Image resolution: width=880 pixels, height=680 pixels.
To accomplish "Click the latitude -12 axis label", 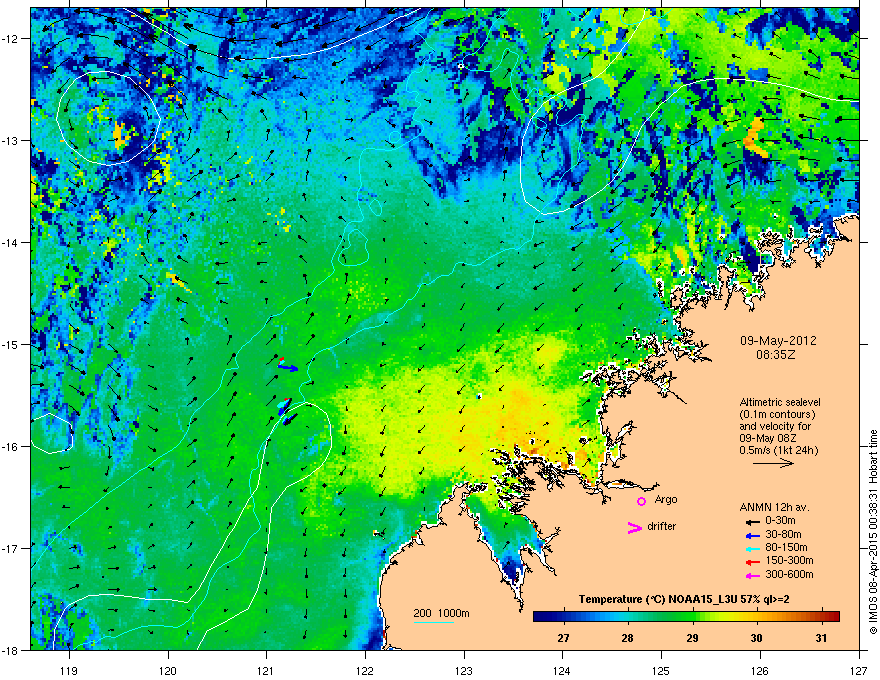I will pos(11,39).
